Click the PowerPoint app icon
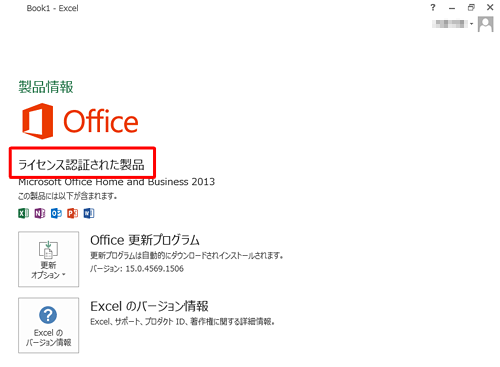This screenshot has height=367, width=500. (x=73, y=213)
